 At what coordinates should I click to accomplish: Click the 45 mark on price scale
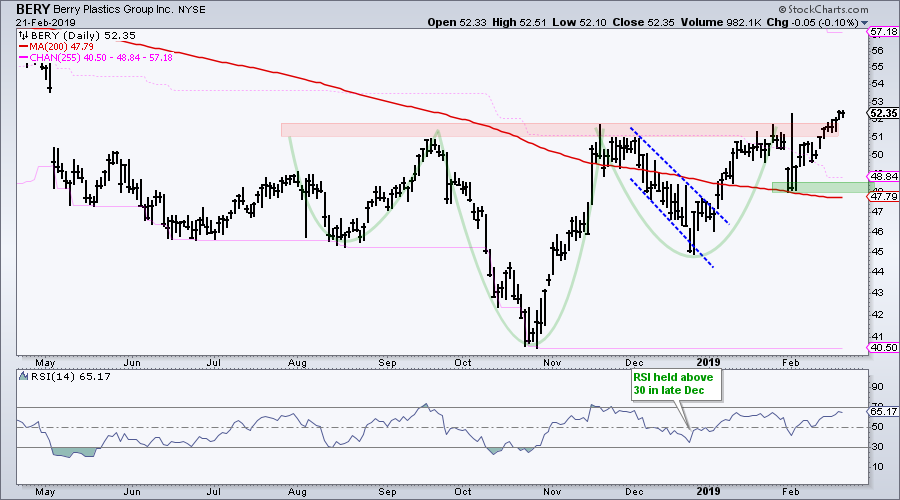coord(877,251)
